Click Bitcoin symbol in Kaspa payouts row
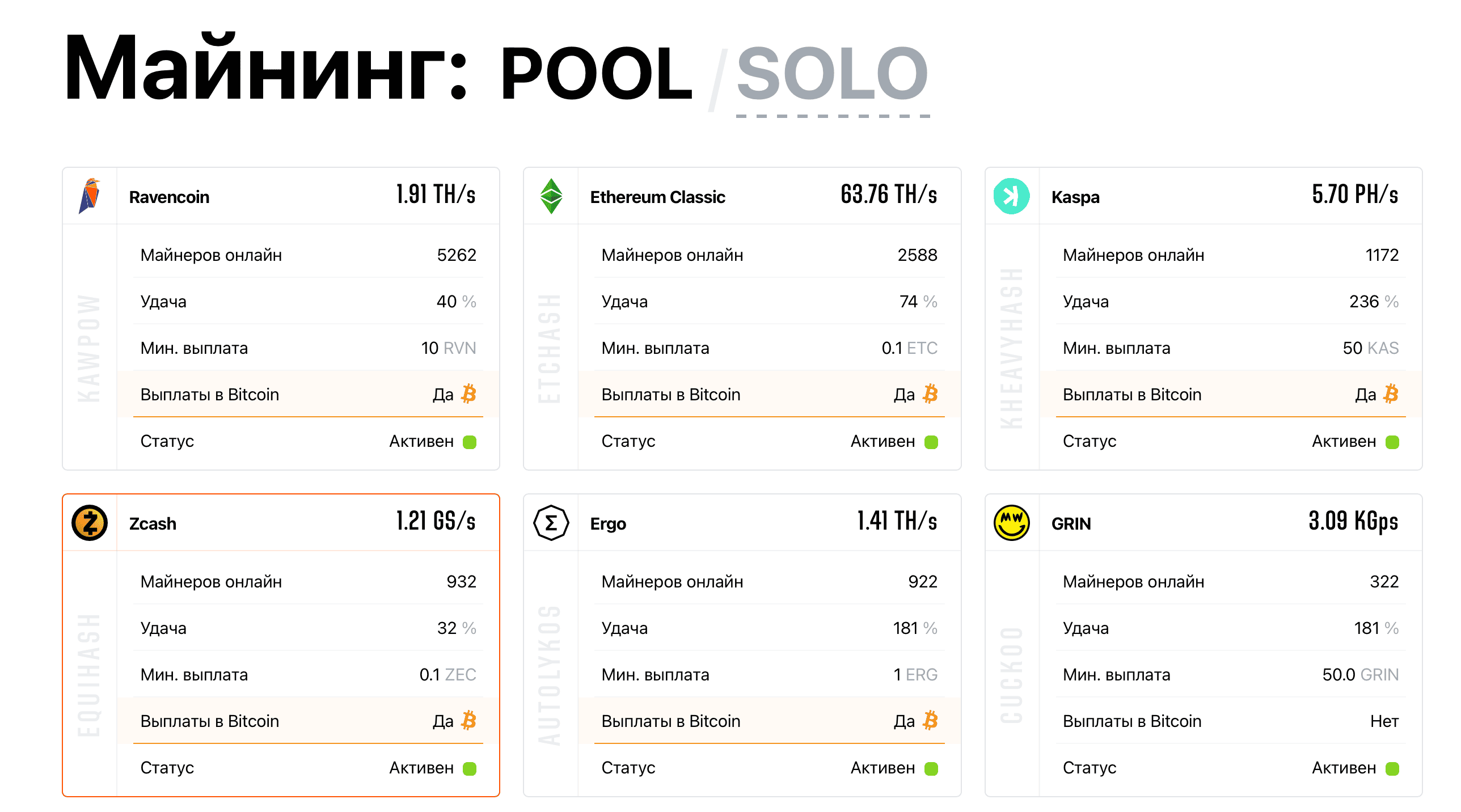The height and width of the screenshot is (812, 1461). [1391, 394]
